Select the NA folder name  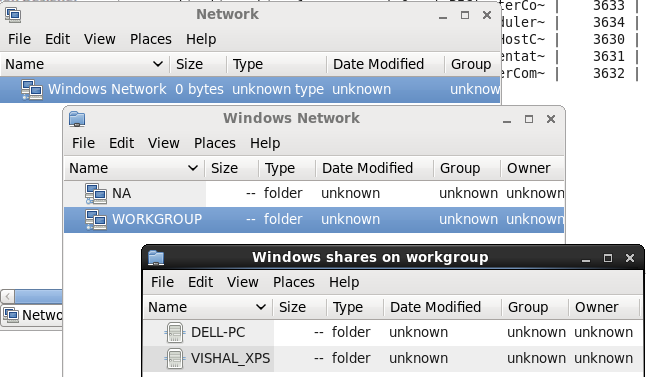click(x=122, y=193)
